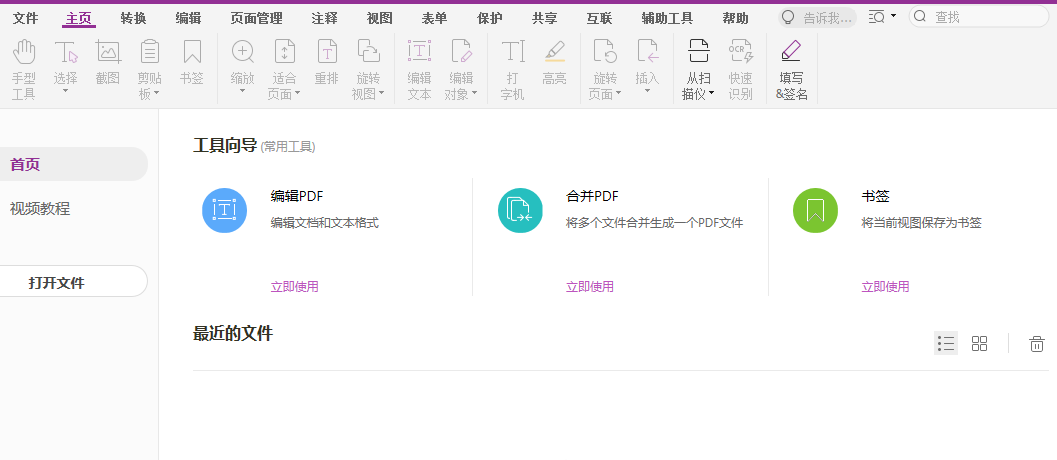Image resolution: width=1057 pixels, height=460 pixels.
Task: Click the From Scanner icon (从扫描仪)
Action: pyautogui.click(x=698, y=52)
